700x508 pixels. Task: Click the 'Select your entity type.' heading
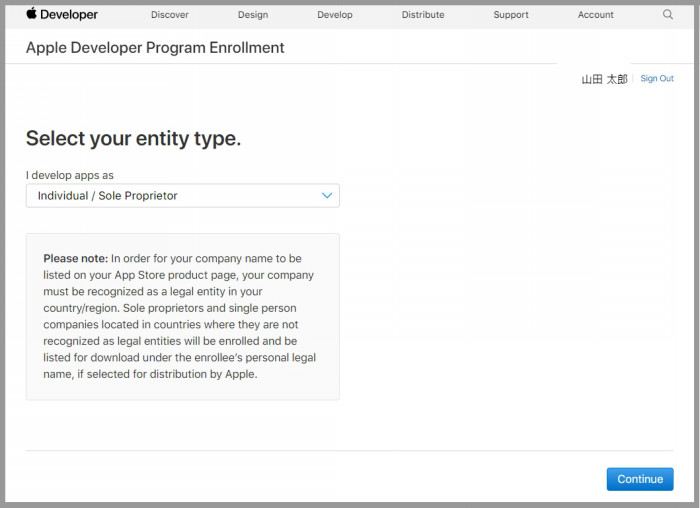tap(133, 138)
